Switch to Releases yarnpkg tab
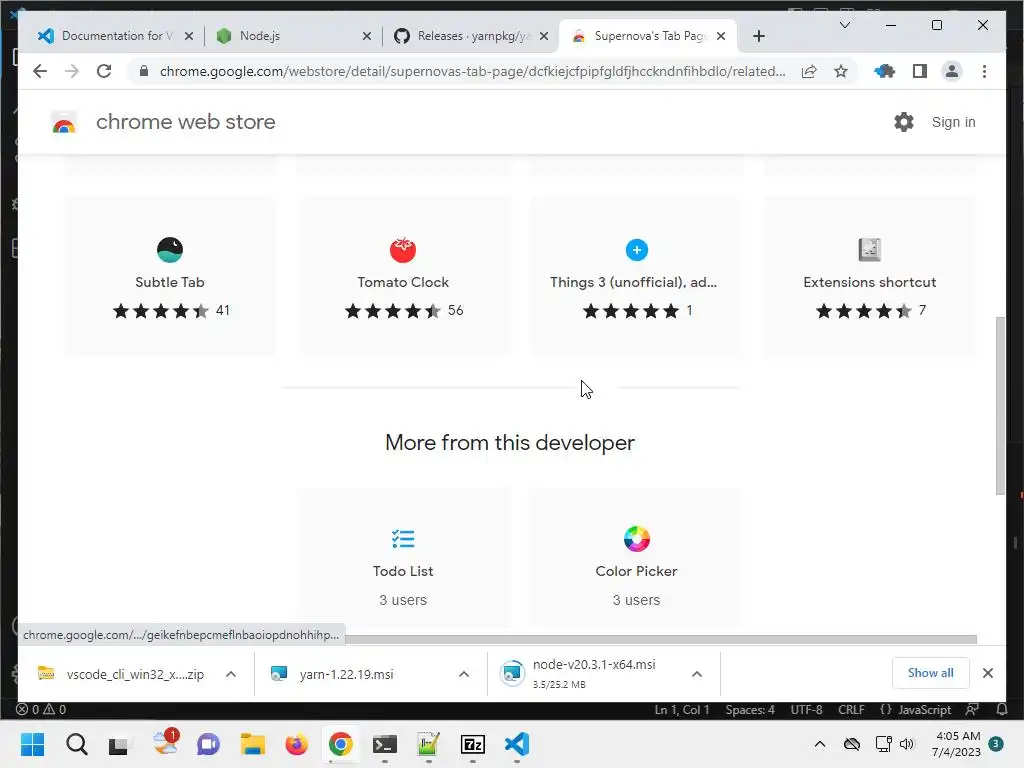The width and height of the screenshot is (1024, 768). click(x=473, y=36)
